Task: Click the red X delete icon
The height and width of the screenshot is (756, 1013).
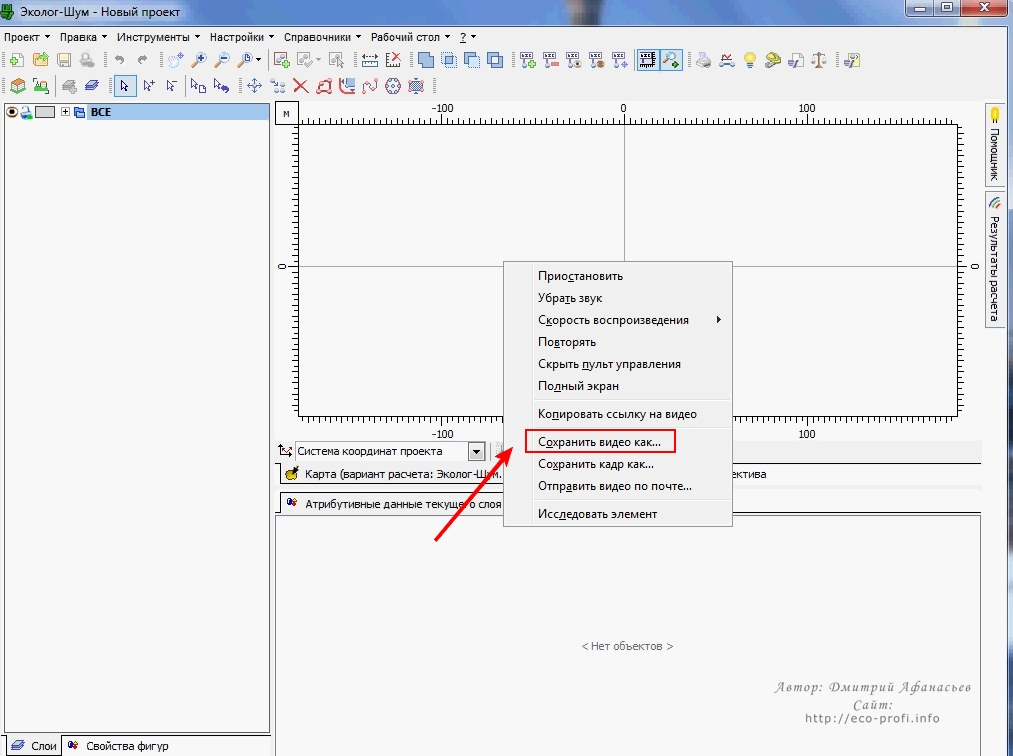Action: [x=300, y=85]
